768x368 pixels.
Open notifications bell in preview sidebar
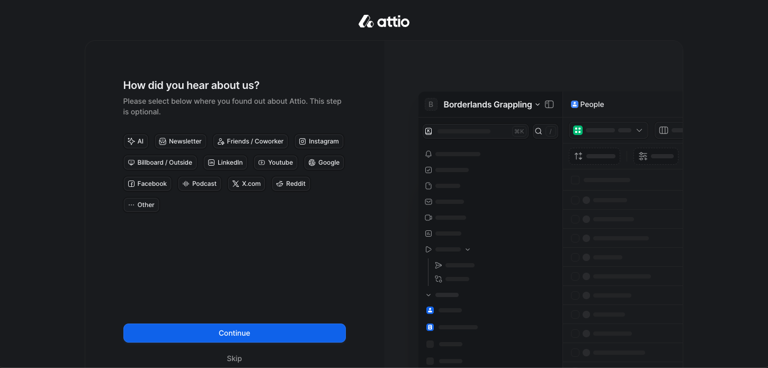pyautogui.click(x=429, y=154)
